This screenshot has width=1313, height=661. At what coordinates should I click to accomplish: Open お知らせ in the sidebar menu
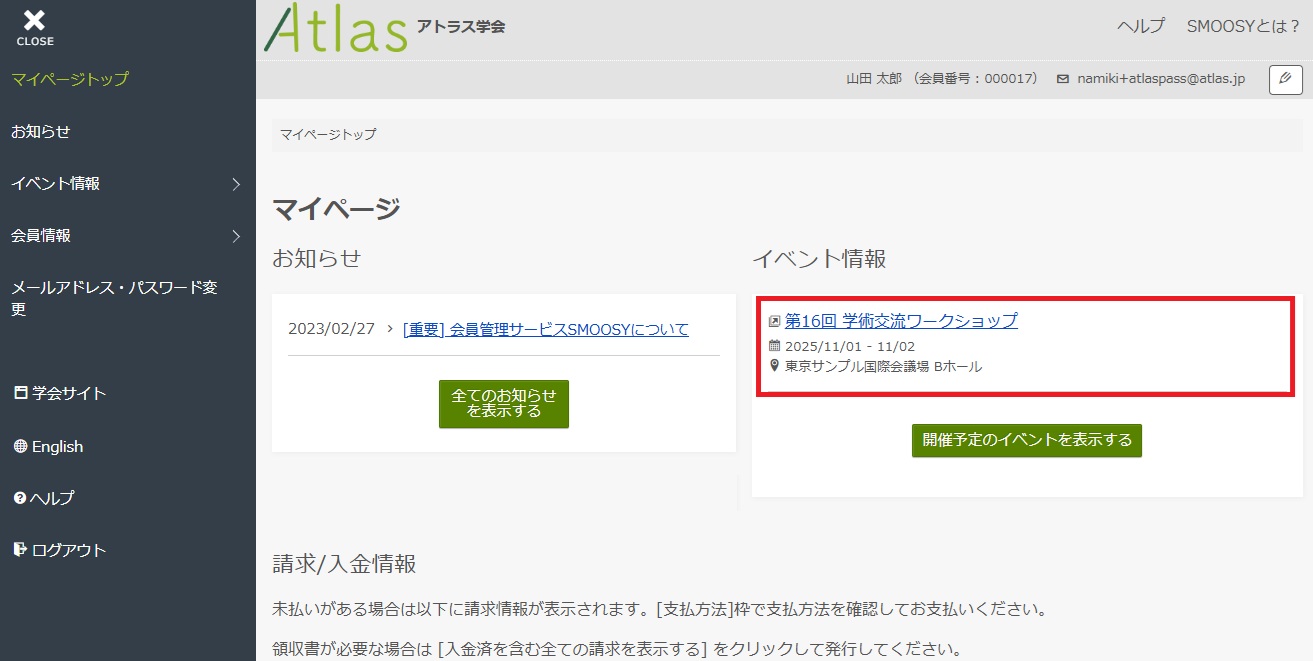click(x=41, y=132)
